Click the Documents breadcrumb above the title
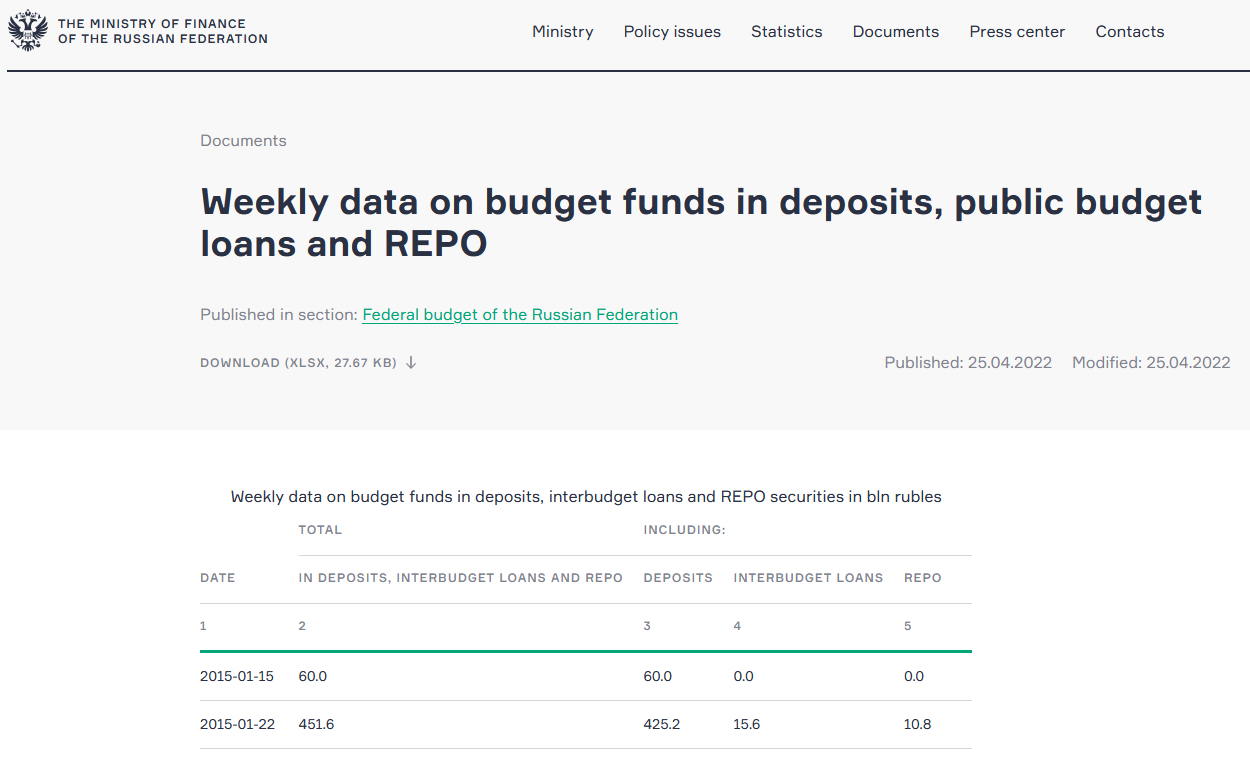The height and width of the screenshot is (759, 1250). click(243, 141)
